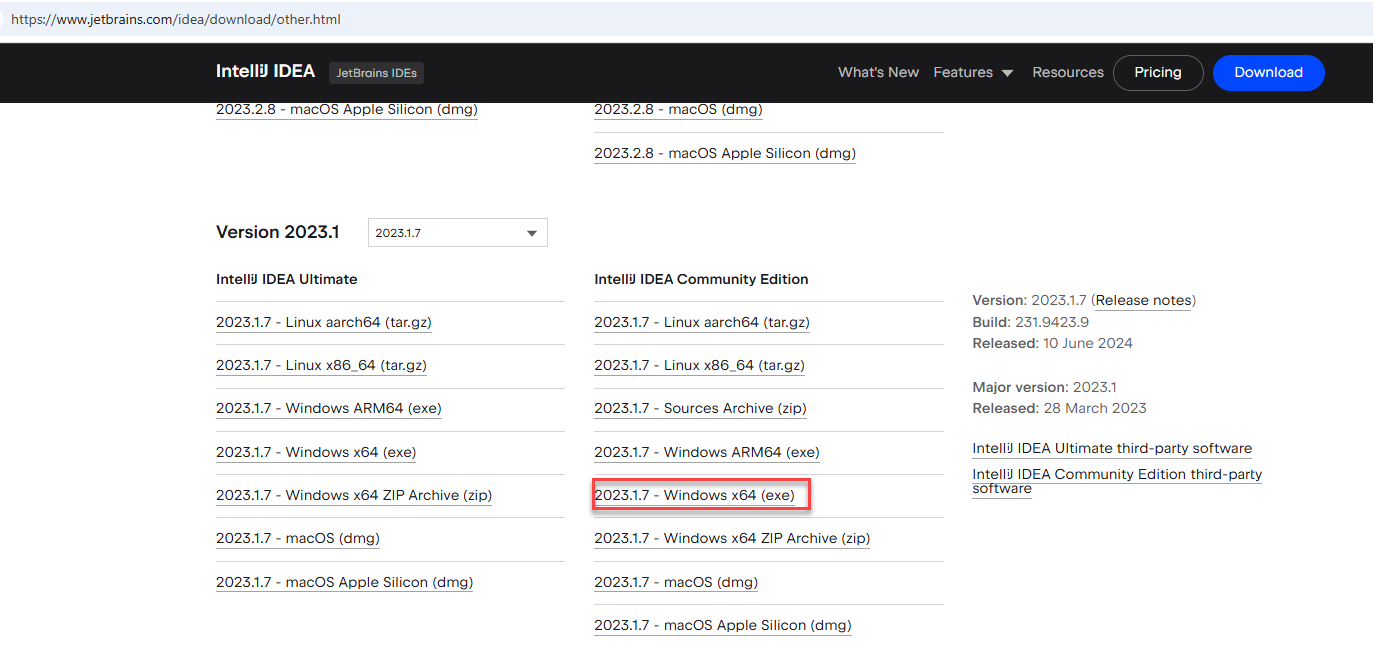Viewport: 1373px width, 659px height.
Task: Click the Released 28 March 2023 text
Action: point(1059,408)
